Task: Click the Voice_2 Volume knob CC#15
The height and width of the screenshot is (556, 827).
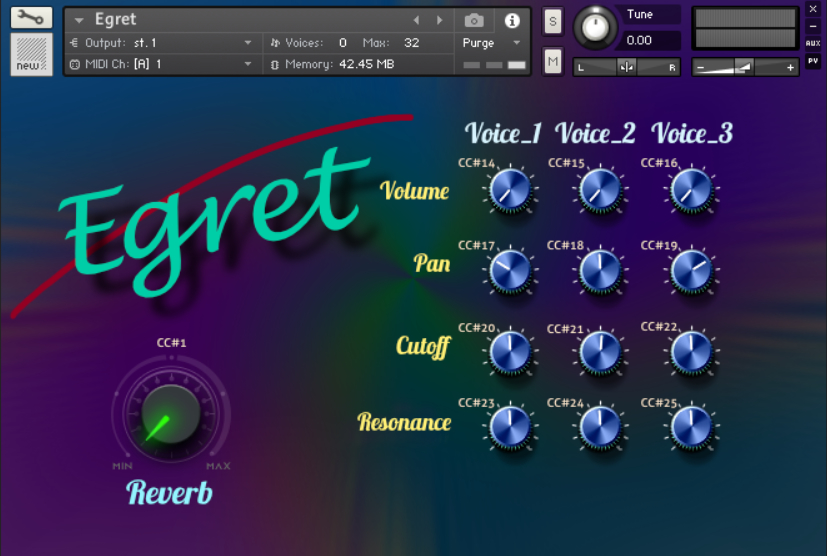Action: (600, 190)
